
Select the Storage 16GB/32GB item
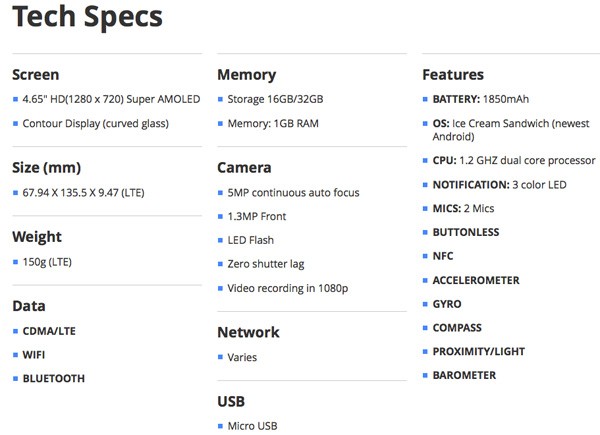click(x=275, y=99)
